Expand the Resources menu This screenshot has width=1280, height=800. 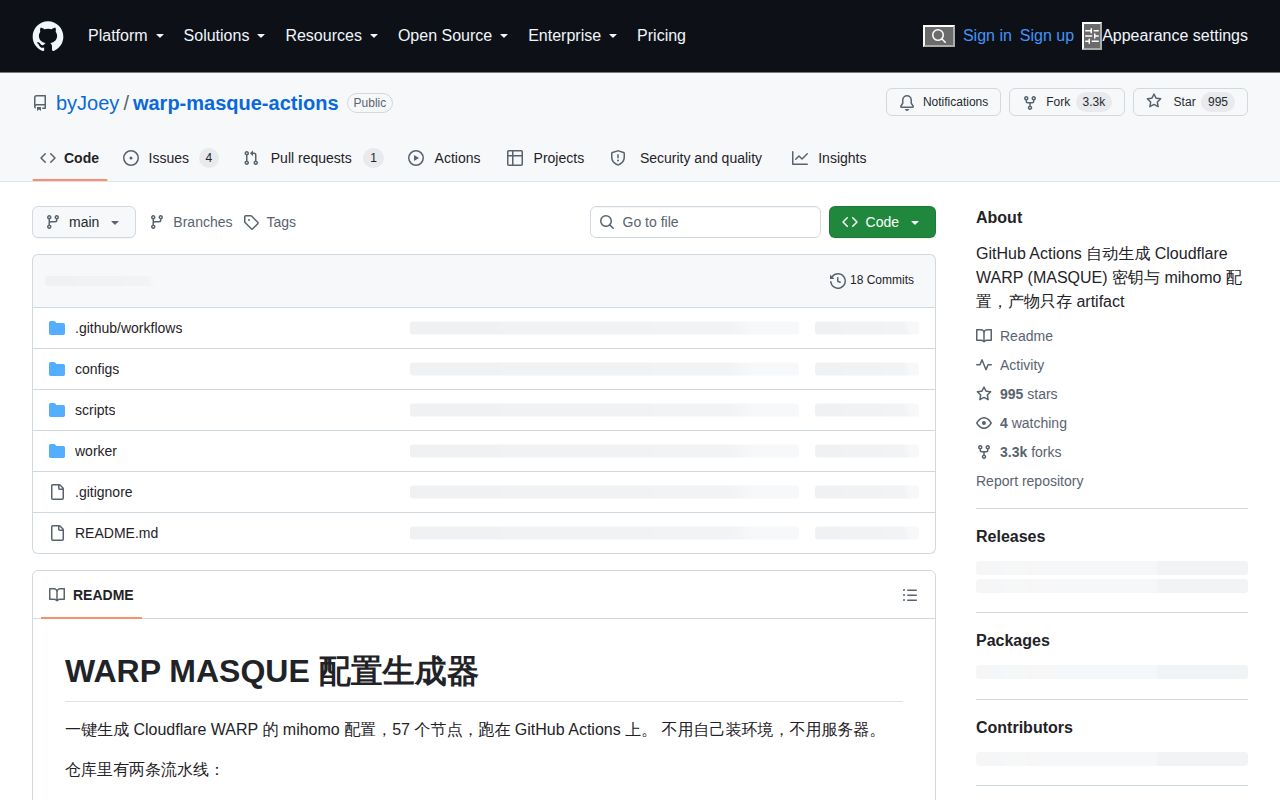click(332, 36)
